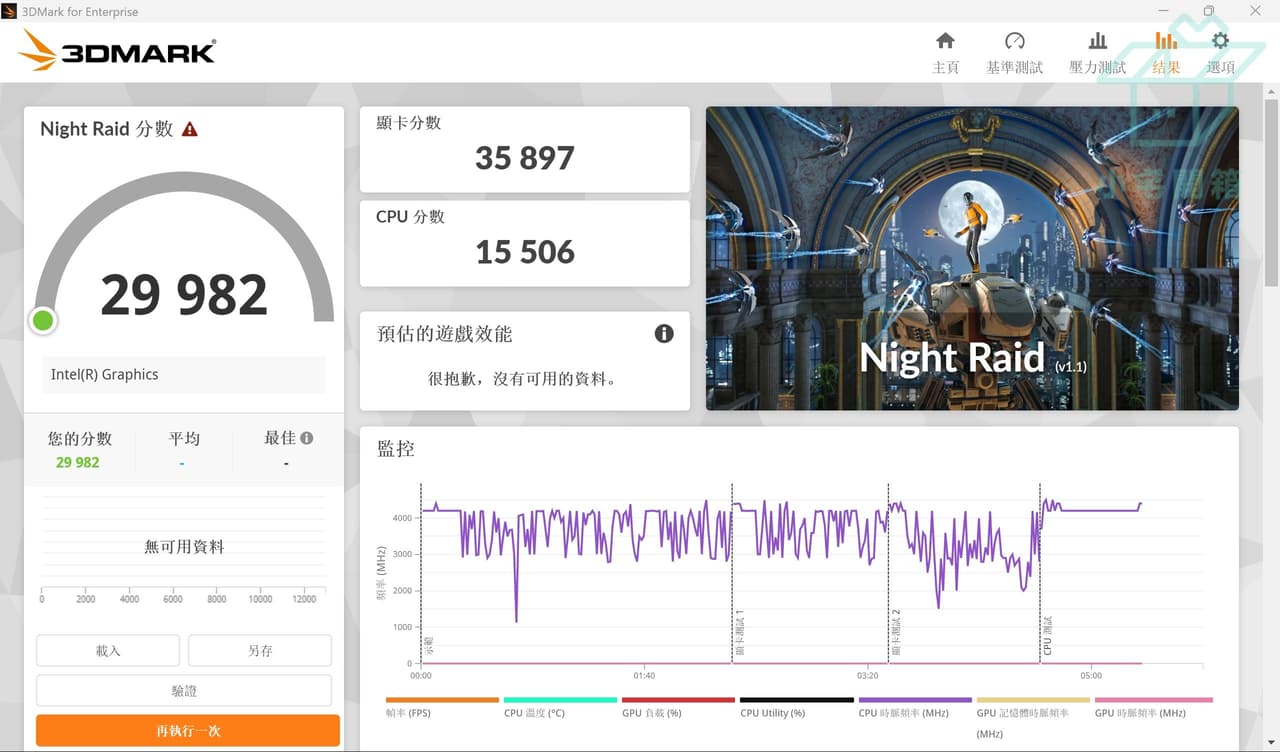Image resolution: width=1280 pixels, height=752 pixels.
Task: Click the info icon in 預估的遊戲效能
Action: tap(664, 334)
